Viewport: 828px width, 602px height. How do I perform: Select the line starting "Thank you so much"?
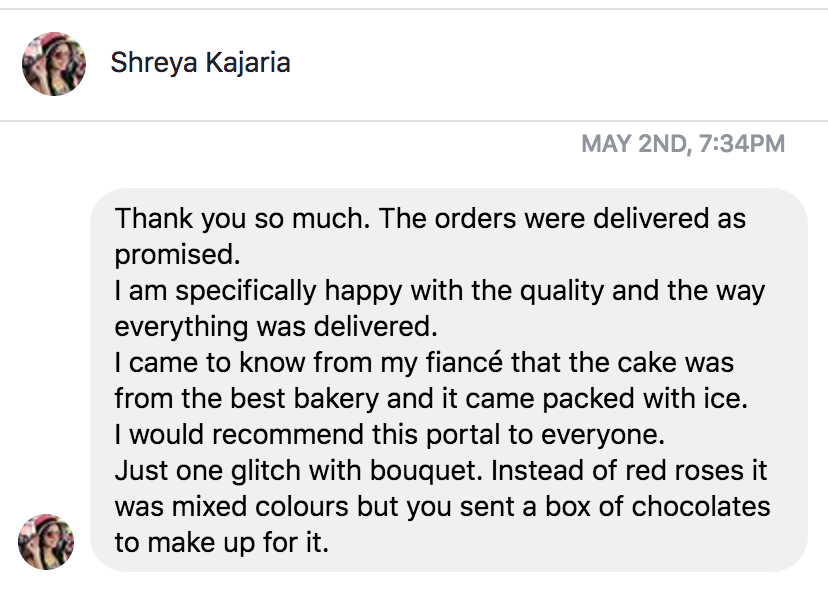click(430, 219)
